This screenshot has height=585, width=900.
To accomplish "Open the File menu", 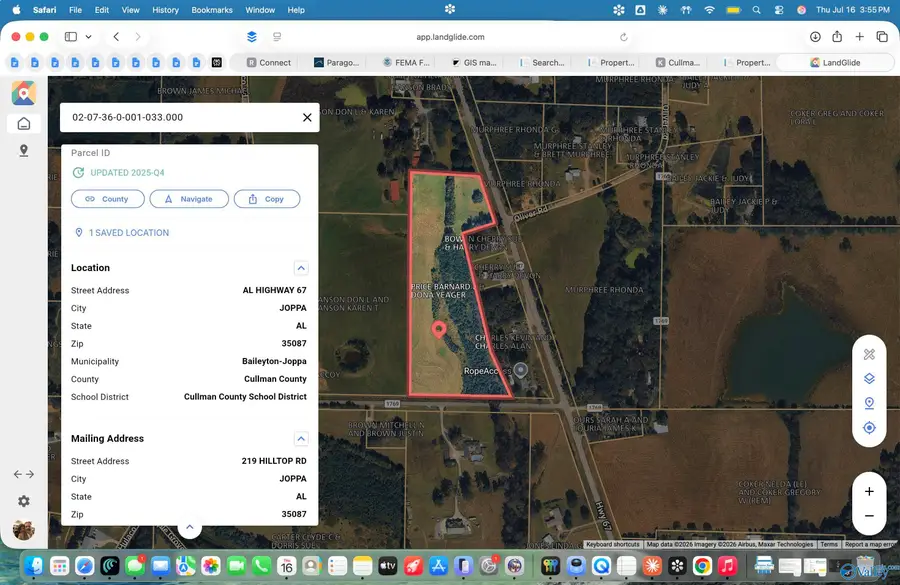I will pyautogui.click(x=75, y=10).
